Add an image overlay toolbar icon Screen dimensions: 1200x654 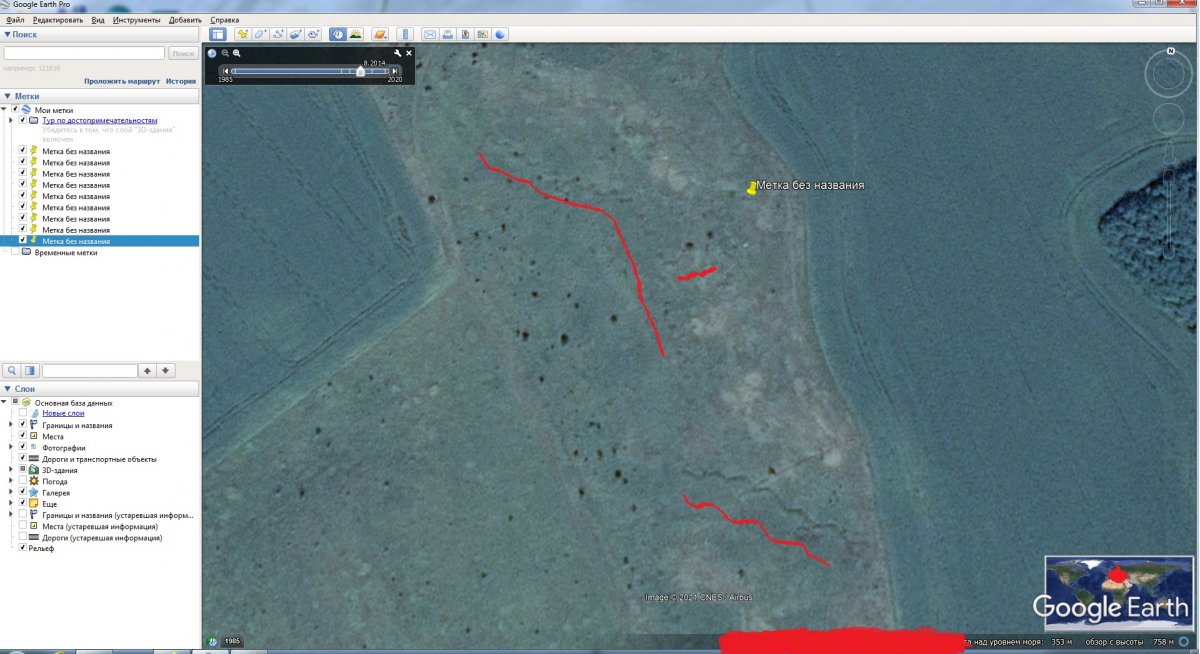[x=296, y=34]
